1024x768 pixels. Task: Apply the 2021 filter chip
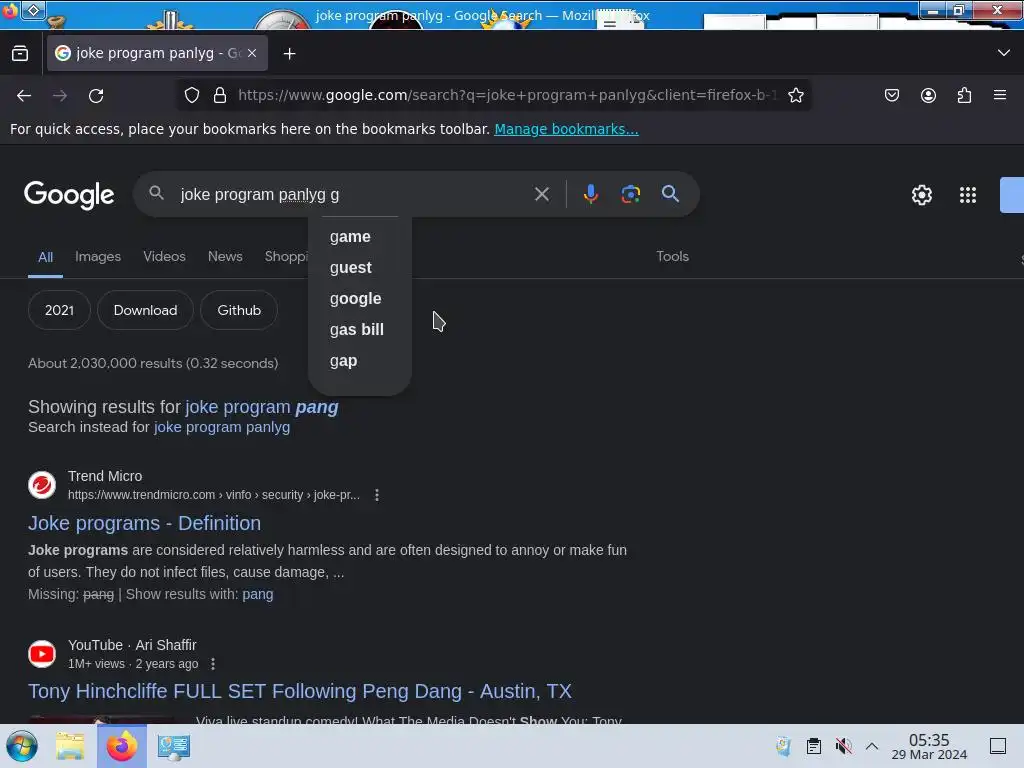pos(59,310)
